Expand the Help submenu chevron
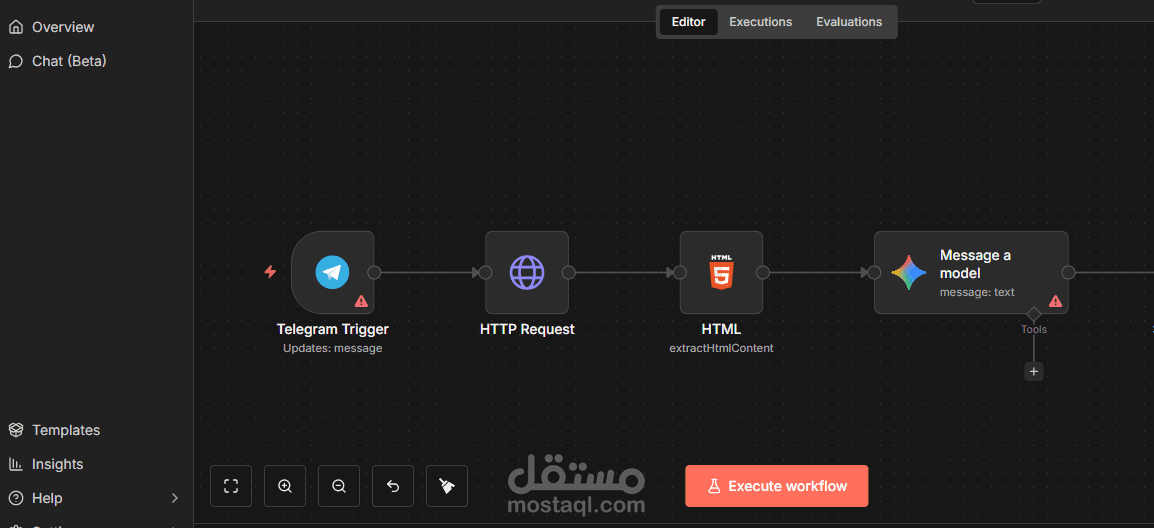This screenshot has width=1154, height=528. (175, 498)
